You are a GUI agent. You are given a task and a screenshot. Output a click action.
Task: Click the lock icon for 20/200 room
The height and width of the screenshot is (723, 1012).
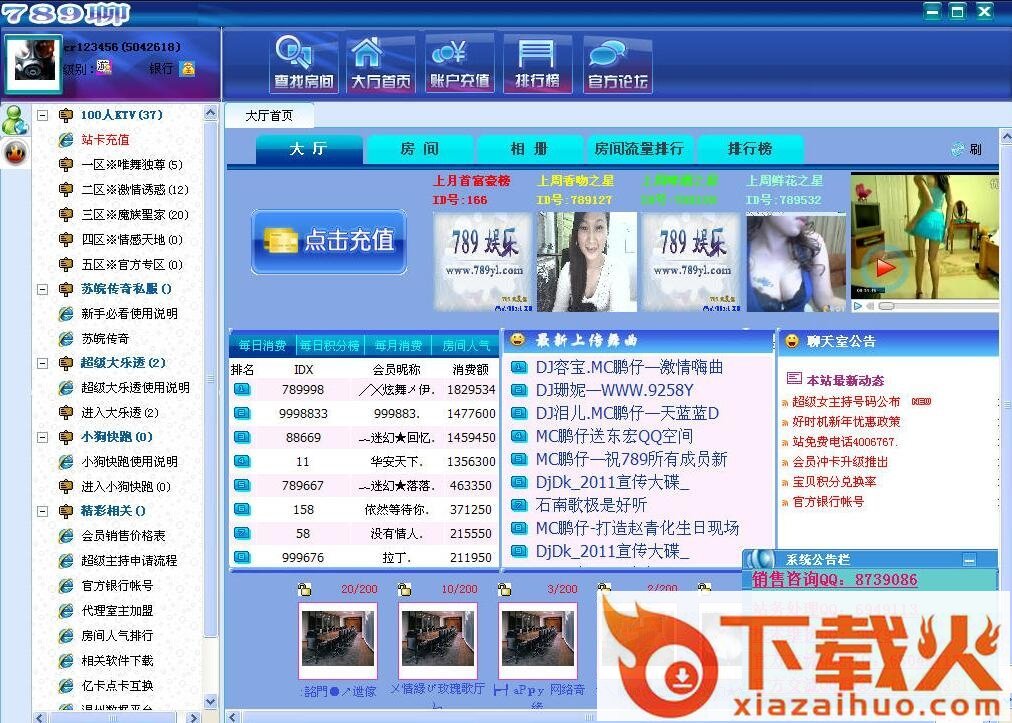304,589
